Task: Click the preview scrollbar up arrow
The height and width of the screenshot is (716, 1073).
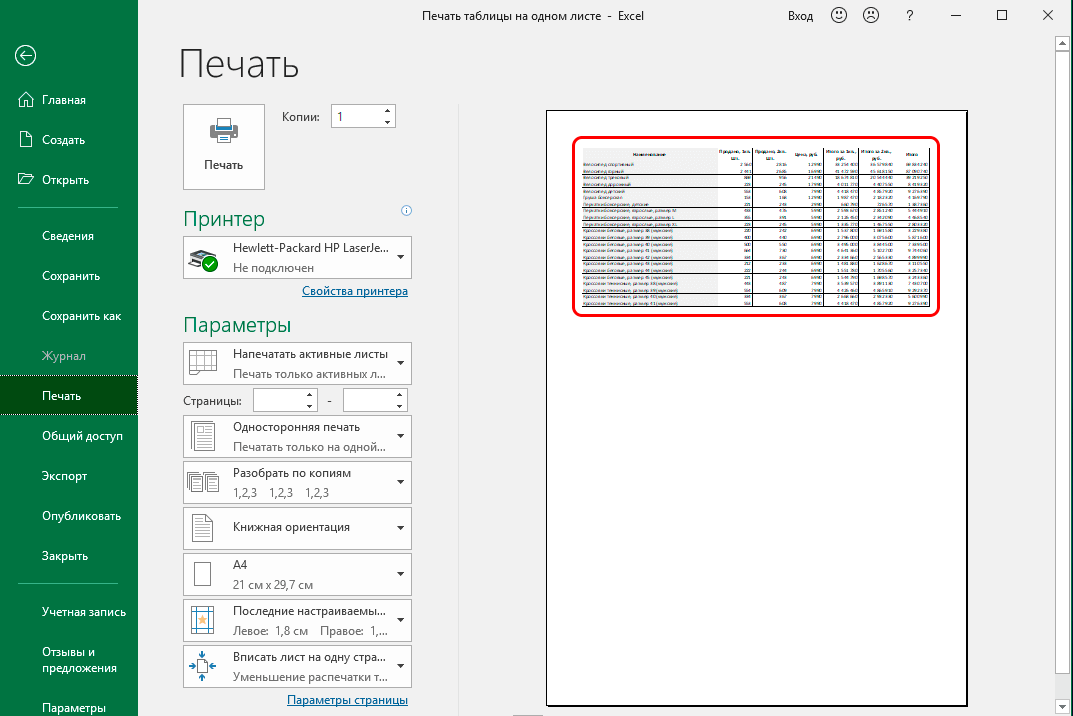Action: 1062,44
